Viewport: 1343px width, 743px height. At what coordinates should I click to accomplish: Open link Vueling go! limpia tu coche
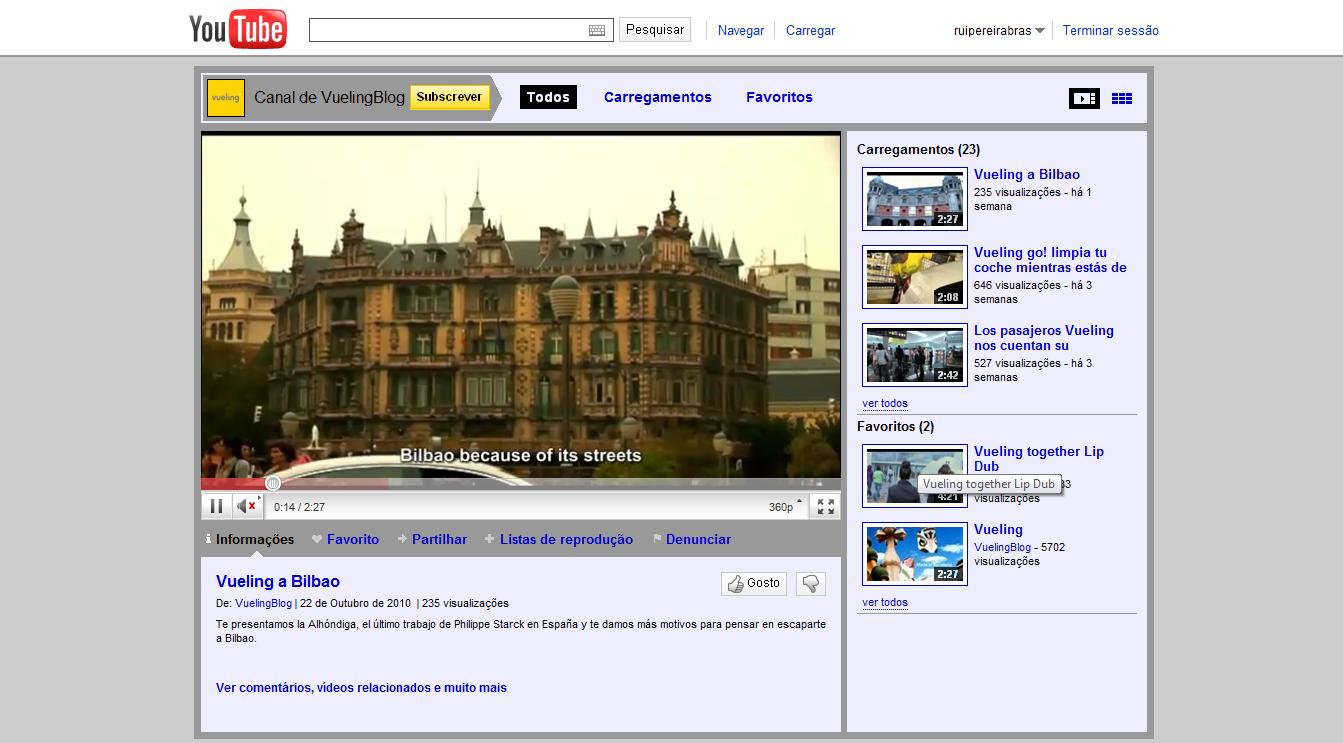pos(1050,260)
